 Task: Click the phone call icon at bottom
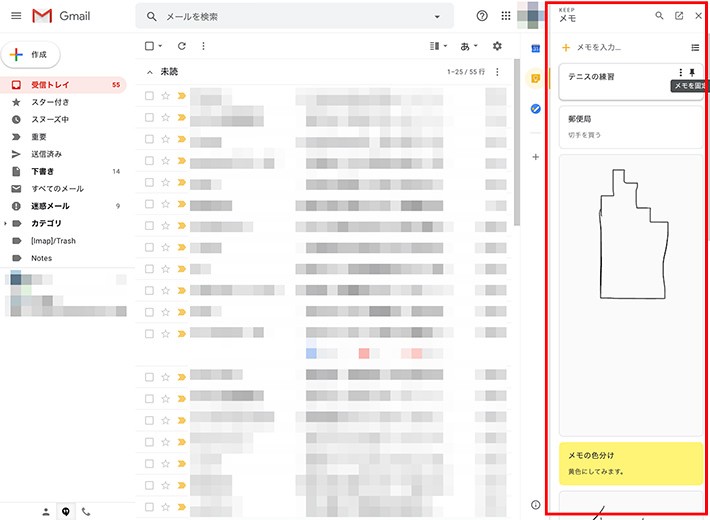(x=86, y=512)
